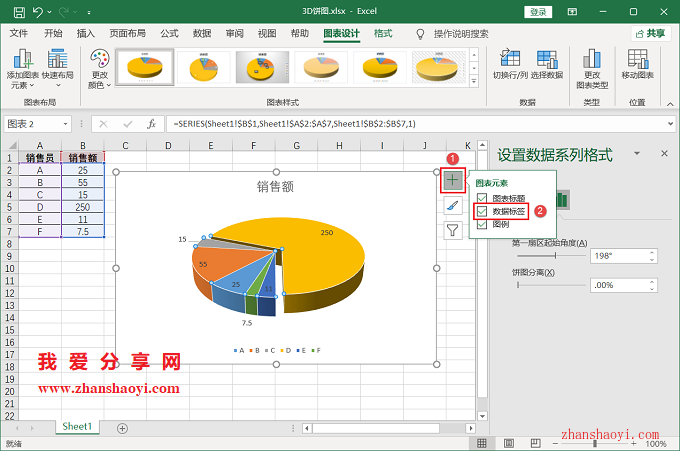The width and height of the screenshot is (680, 451).
Task: Select the Sheet1 worksheet tab
Action: (x=77, y=426)
